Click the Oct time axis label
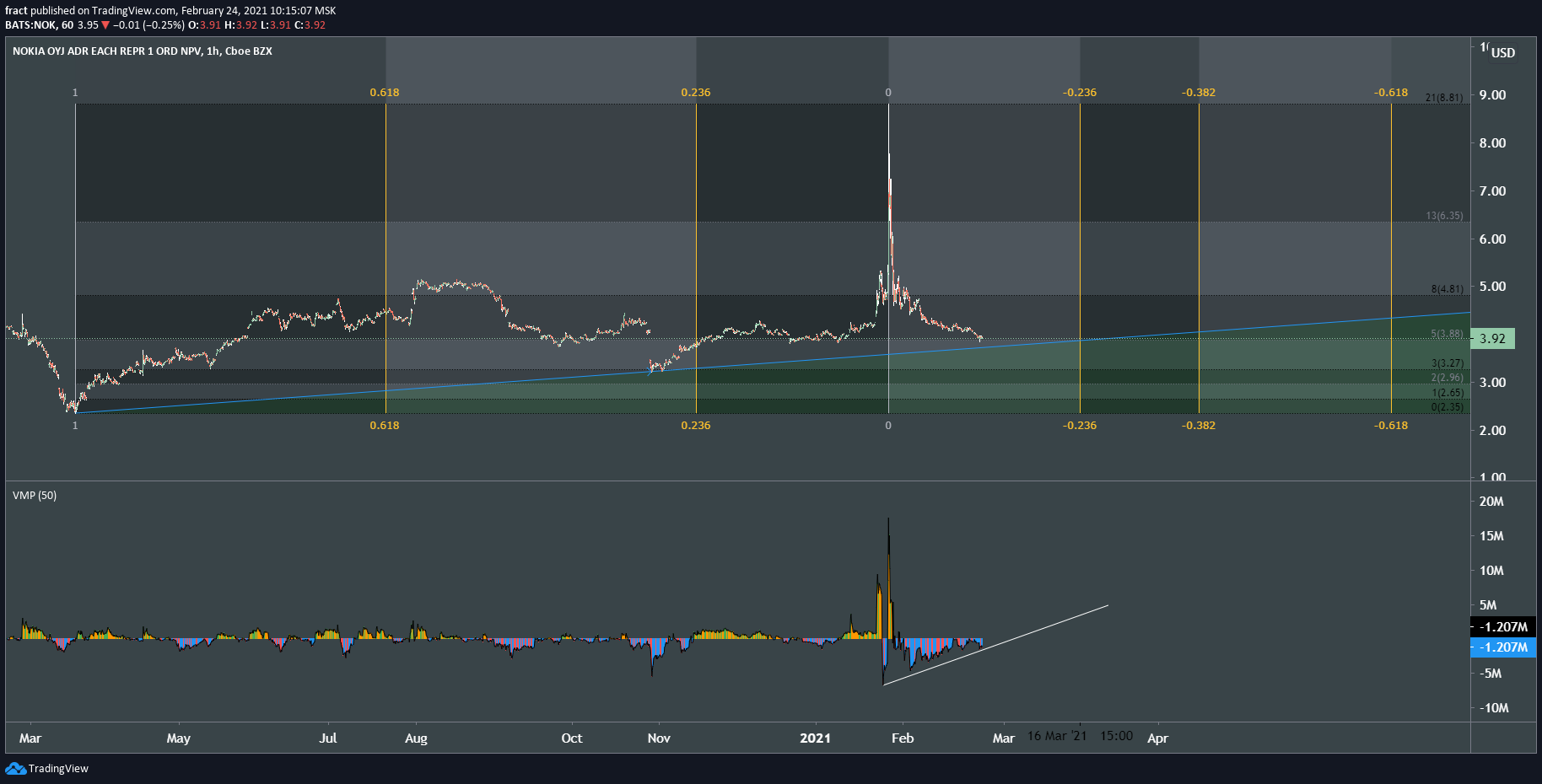Screen dimensions: 1542x784 (572, 738)
